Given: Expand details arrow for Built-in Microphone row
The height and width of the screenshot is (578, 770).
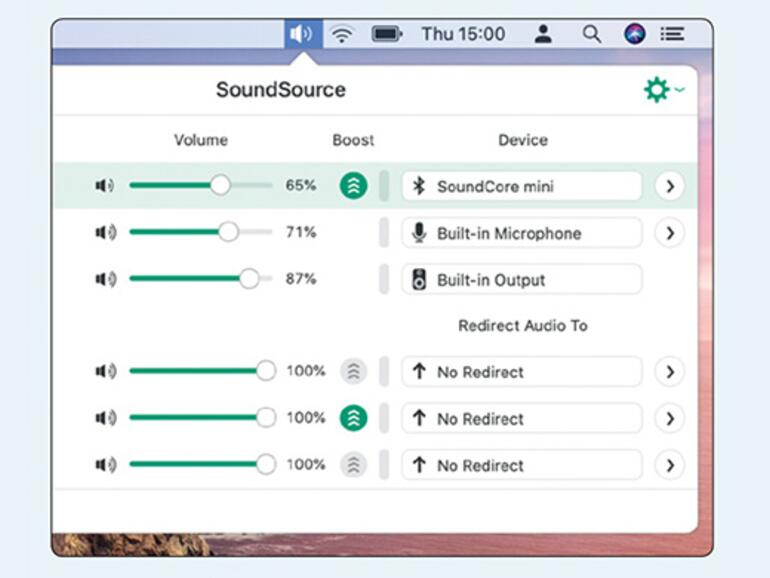Looking at the screenshot, I should point(669,233).
